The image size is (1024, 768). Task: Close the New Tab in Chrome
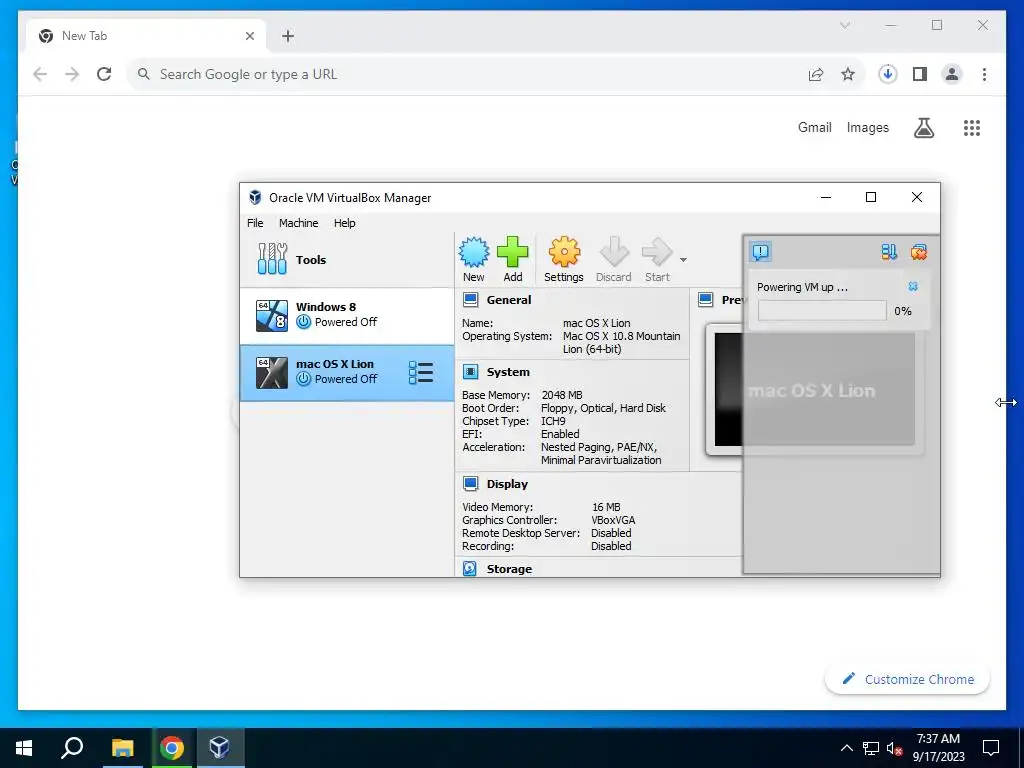[249, 36]
